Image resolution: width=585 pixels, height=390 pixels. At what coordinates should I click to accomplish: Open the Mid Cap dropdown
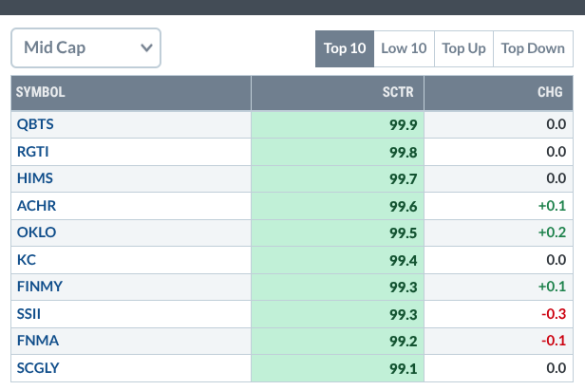point(86,48)
